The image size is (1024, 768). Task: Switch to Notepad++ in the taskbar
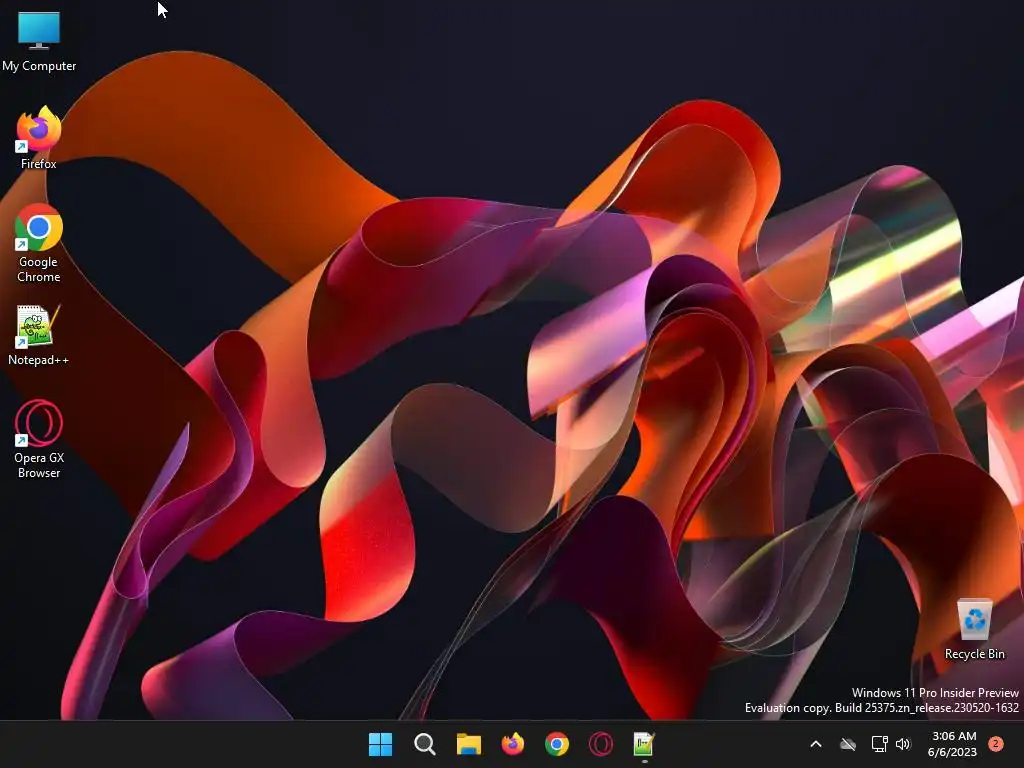click(644, 744)
